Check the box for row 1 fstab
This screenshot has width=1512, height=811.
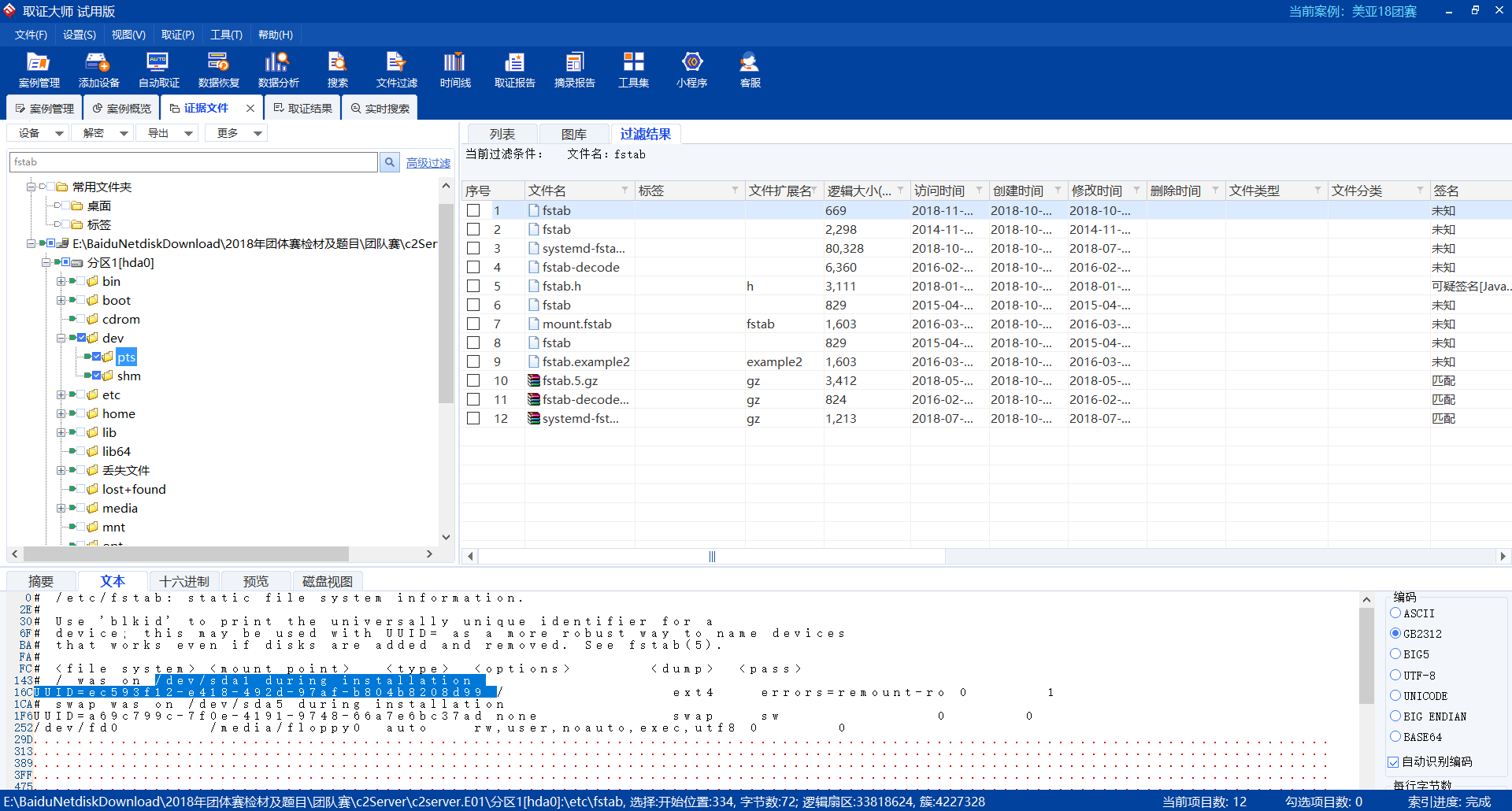click(473, 210)
